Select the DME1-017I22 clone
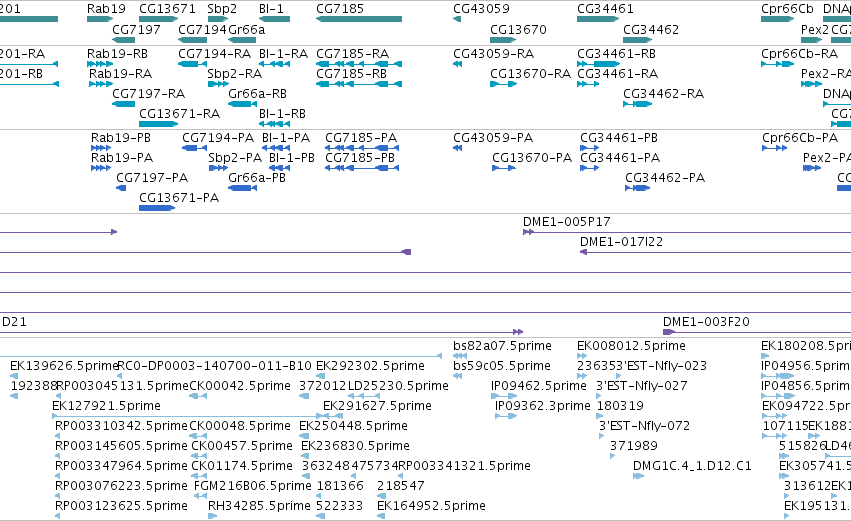This screenshot has height=521, width=851. (715, 252)
